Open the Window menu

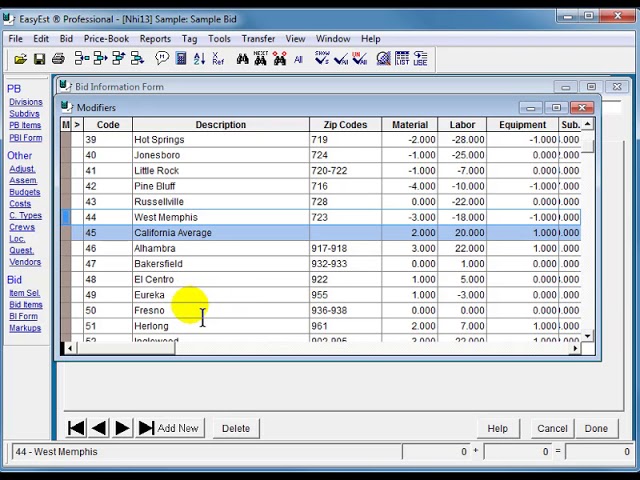(x=333, y=39)
